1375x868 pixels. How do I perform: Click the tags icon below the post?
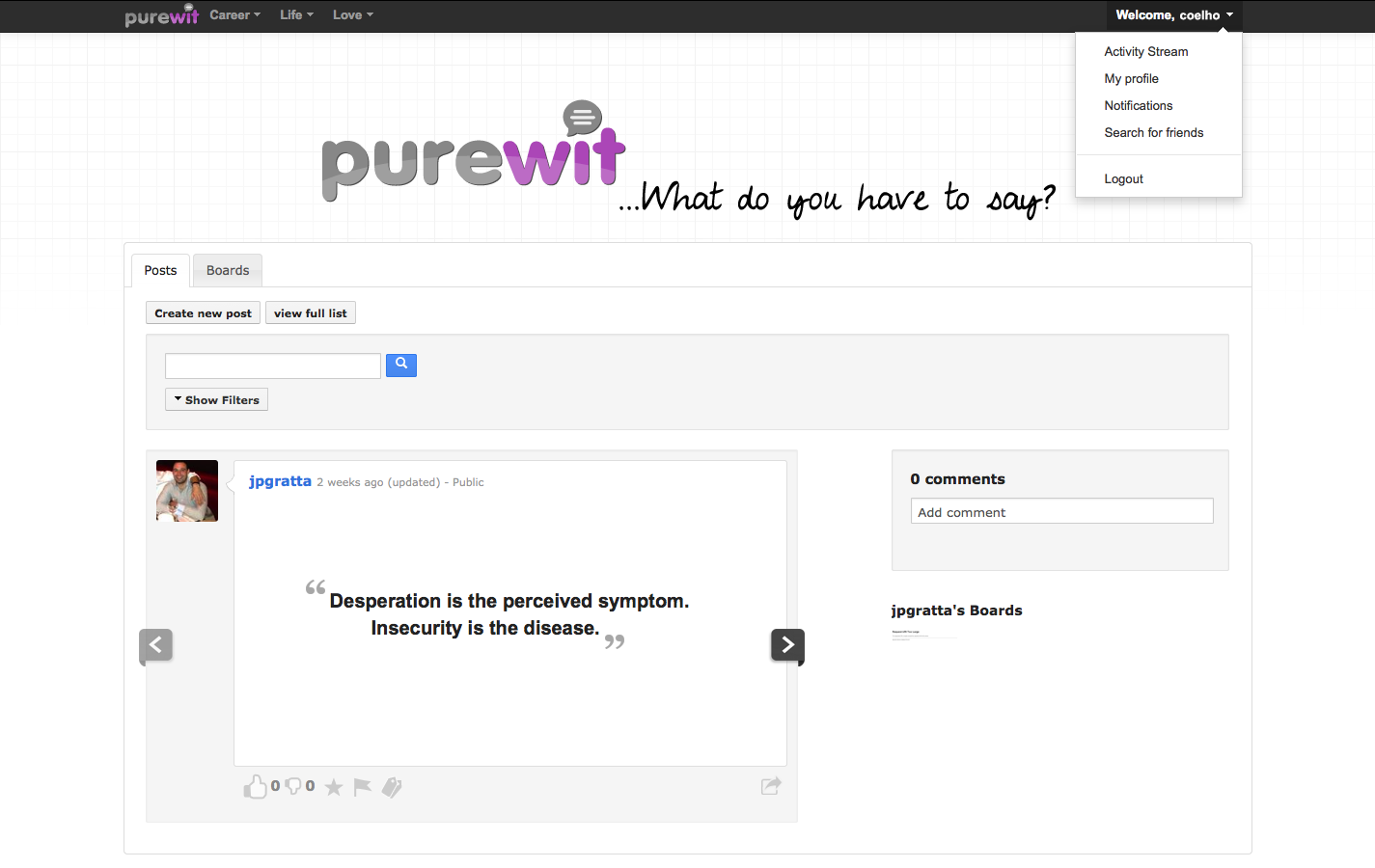(392, 788)
